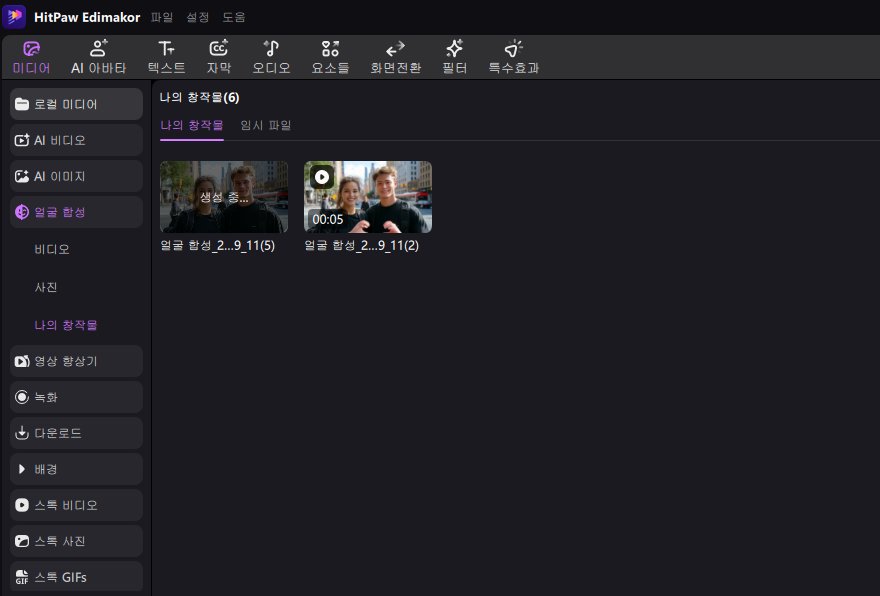Select the 생성 중... thumbnail

pyautogui.click(x=224, y=197)
